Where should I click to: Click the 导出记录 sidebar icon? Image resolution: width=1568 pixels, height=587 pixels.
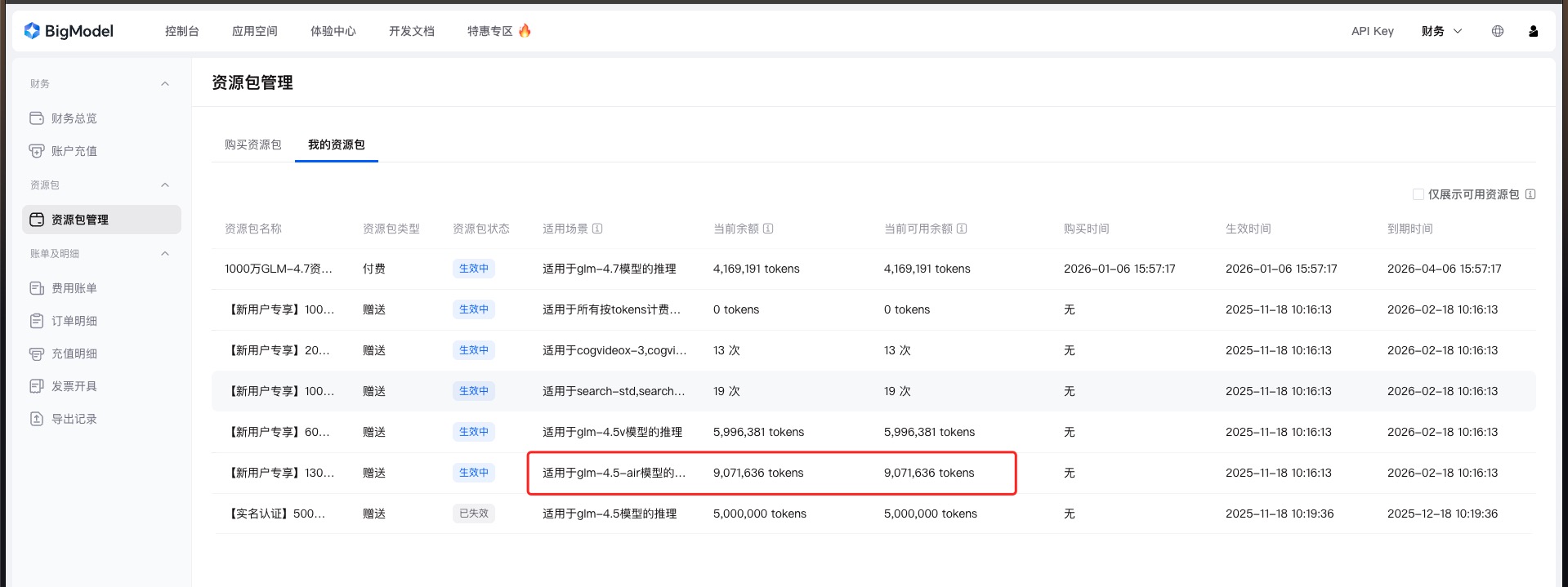click(x=37, y=419)
